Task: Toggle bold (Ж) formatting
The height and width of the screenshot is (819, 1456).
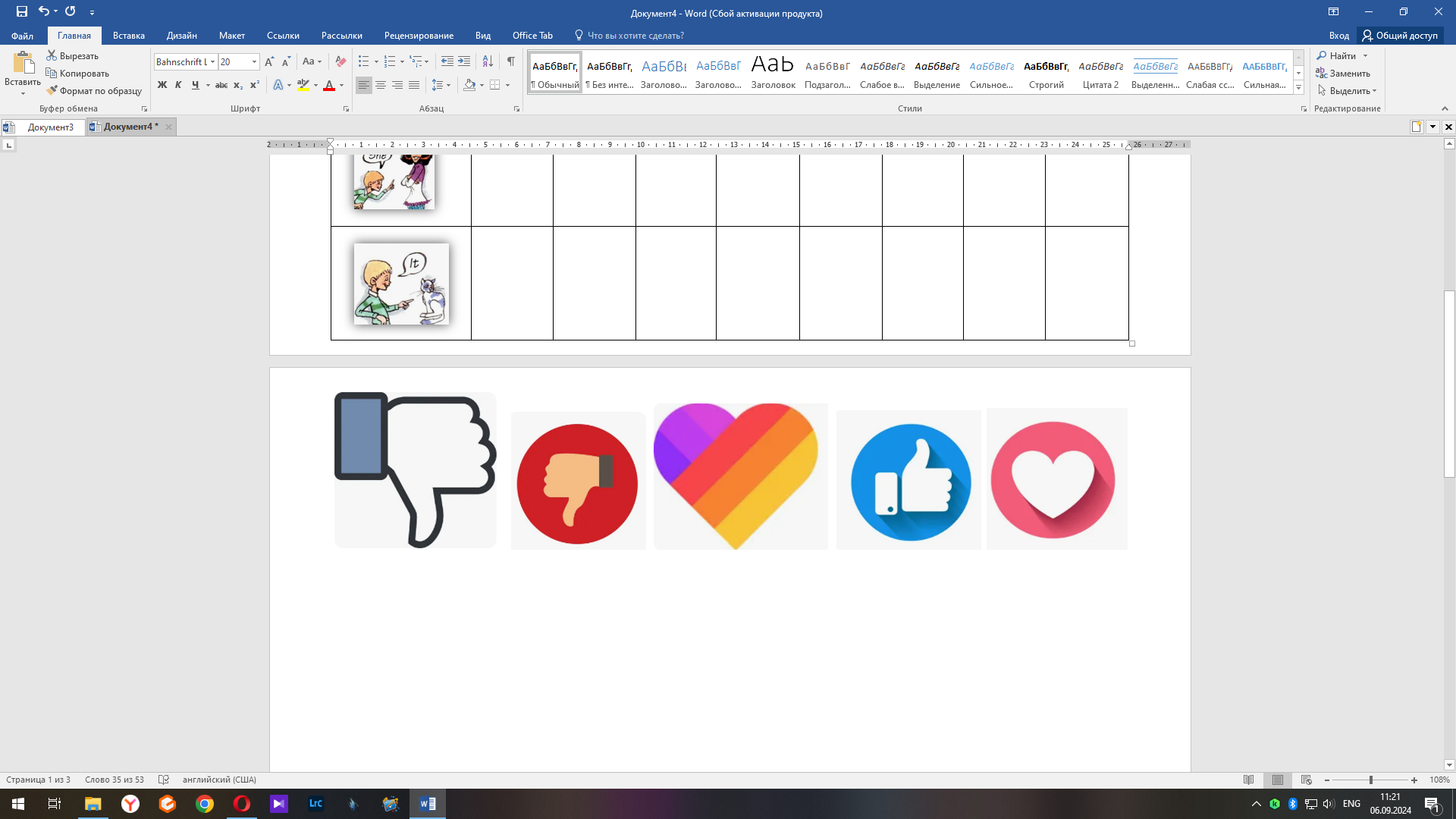Action: (x=162, y=85)
